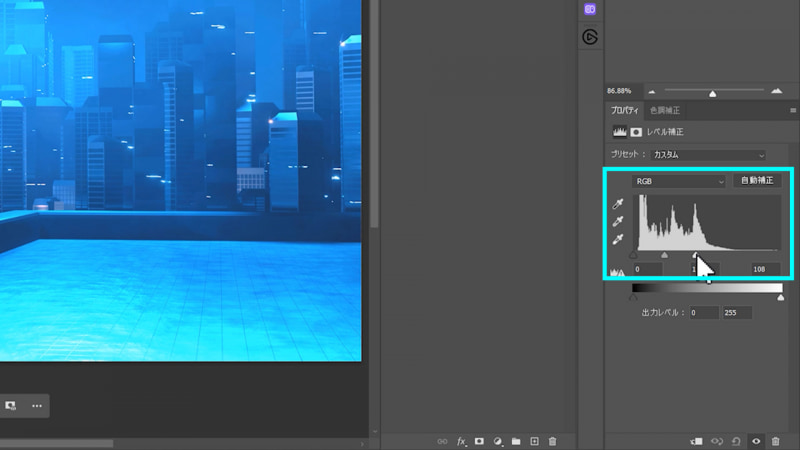
Task: Open purple plugin panel icon
Action: point(590,9)
